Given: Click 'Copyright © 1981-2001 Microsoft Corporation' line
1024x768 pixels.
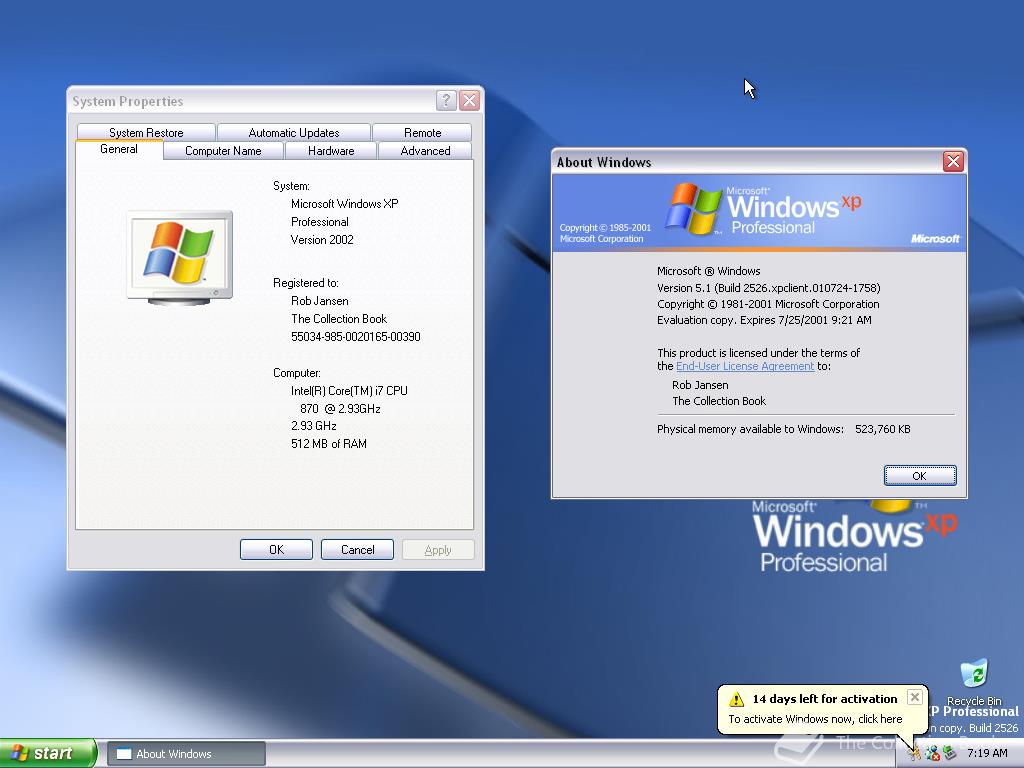Looking at the screenshot, I should (768, 304).
